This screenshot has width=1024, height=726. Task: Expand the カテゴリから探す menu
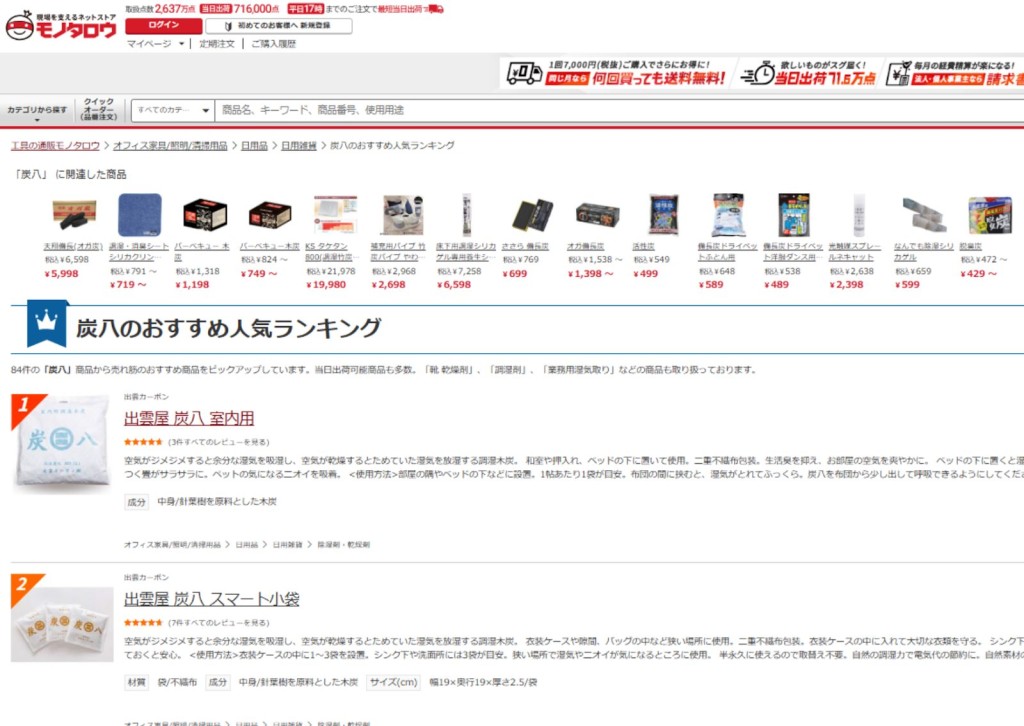pos(37,111)
